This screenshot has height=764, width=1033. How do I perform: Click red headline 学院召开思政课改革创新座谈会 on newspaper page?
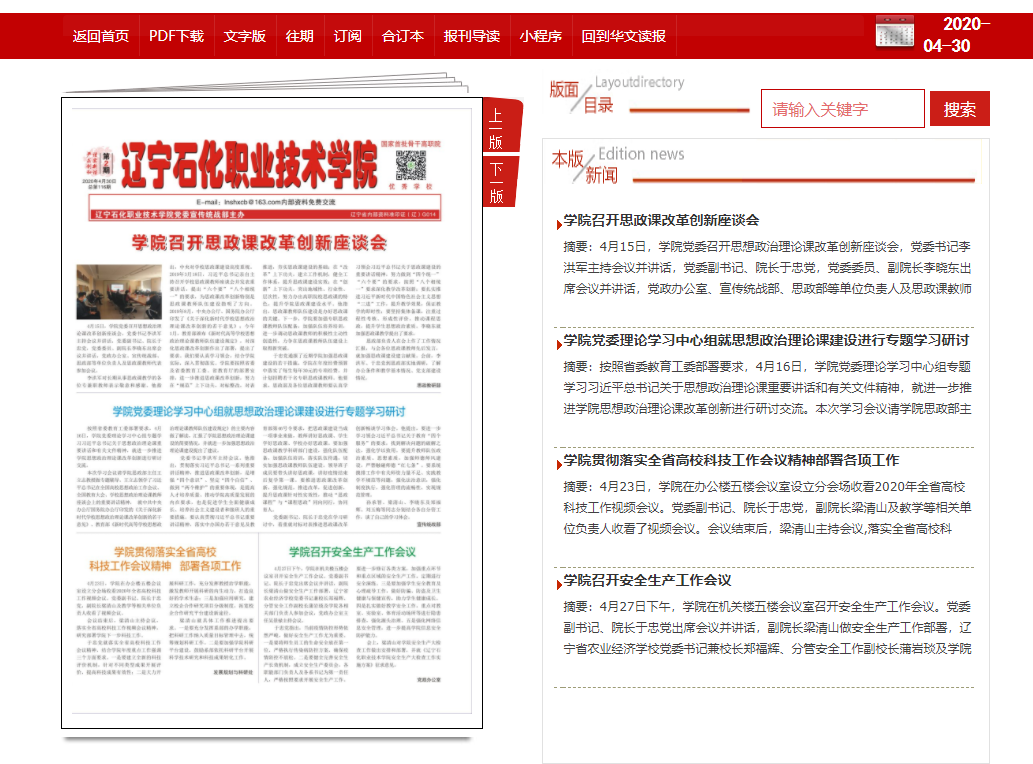[x=259, y=243]
